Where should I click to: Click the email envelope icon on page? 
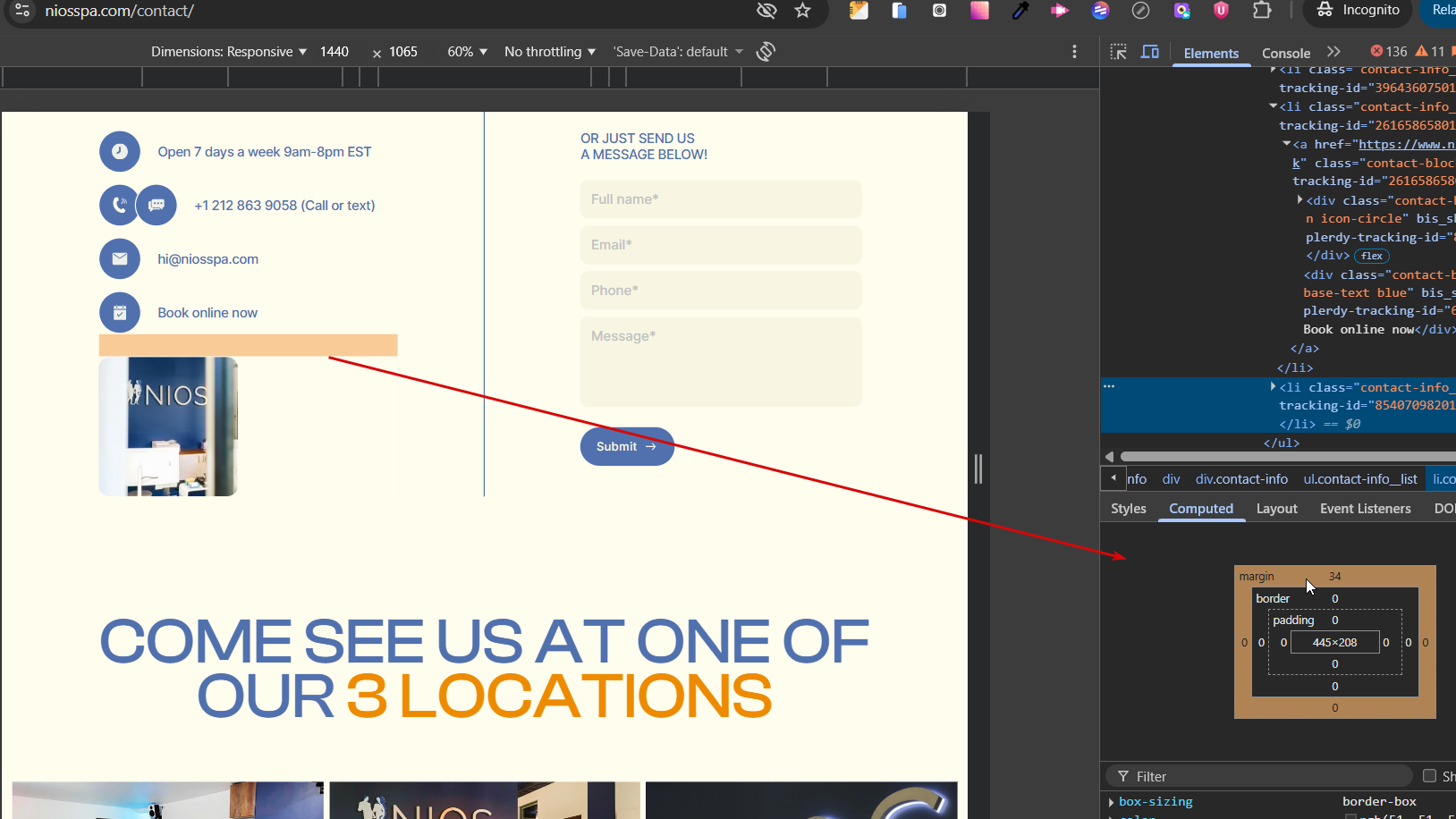(x=120, y=259)
